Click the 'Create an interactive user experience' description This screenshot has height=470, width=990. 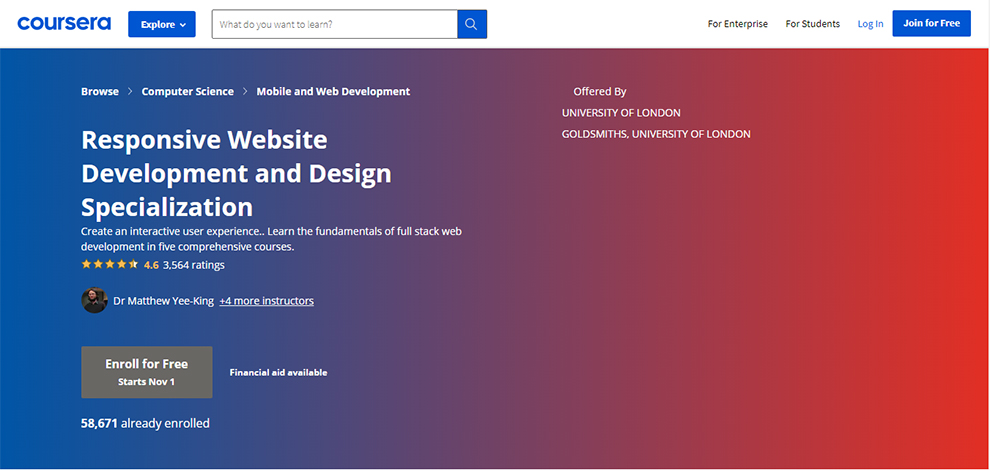pos(271,239)
